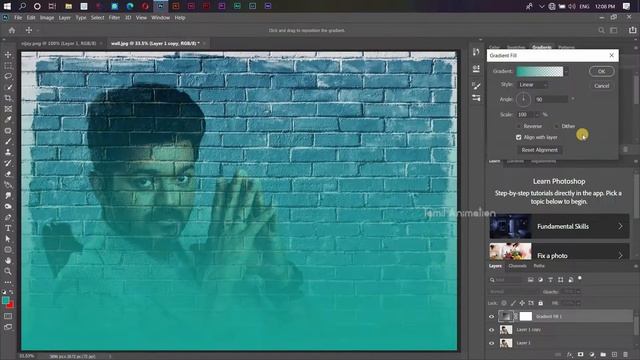Lock position icon in Layers panel
Image resolution: width=640 pixels, height=360 pixels.
pyautogui.click(x=522, y=303)
